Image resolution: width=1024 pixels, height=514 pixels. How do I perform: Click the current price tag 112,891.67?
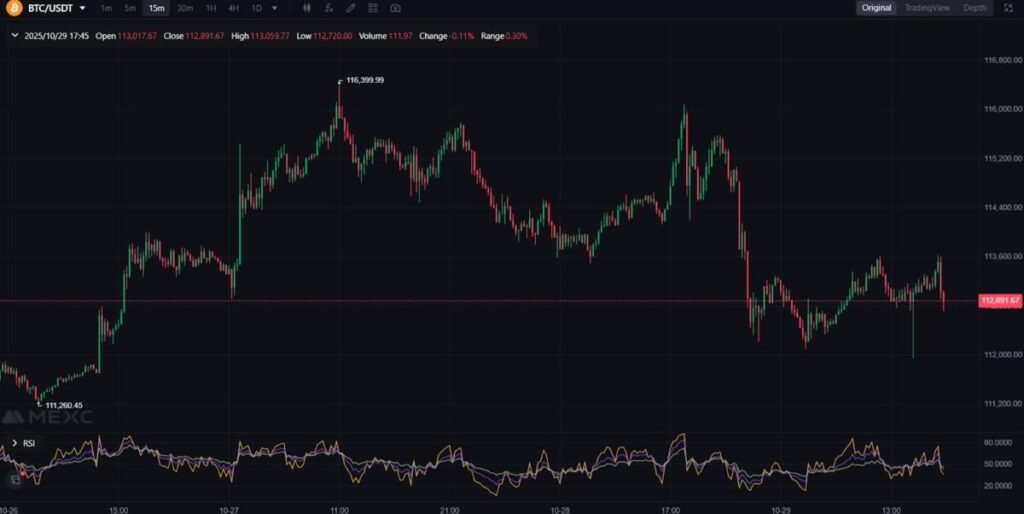(1000, 300)
